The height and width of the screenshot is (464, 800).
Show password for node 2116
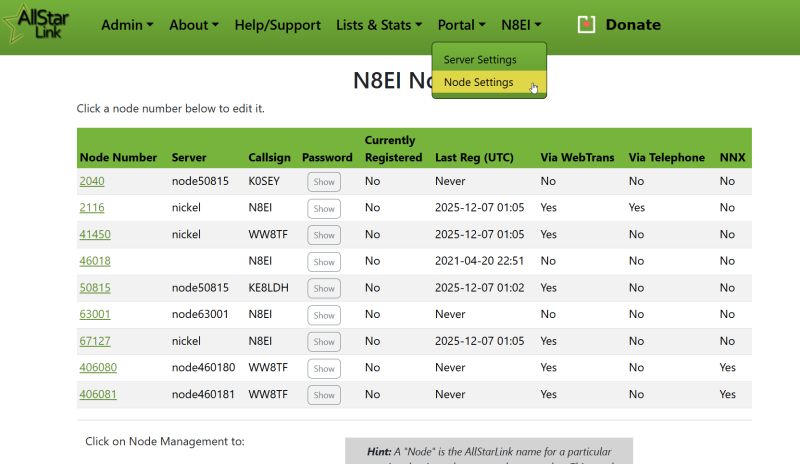[324, 208]
